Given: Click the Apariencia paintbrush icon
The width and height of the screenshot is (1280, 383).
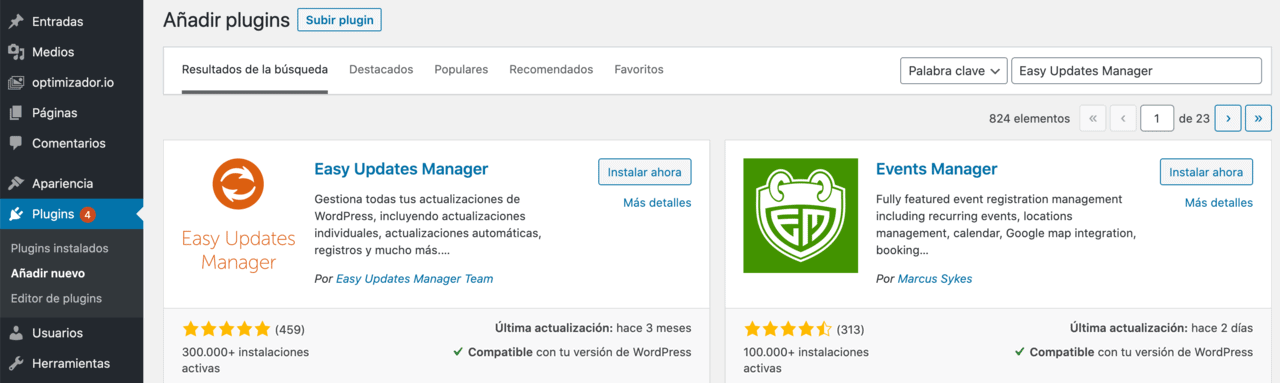Looking at the screenshot, I should pos(16,184).
